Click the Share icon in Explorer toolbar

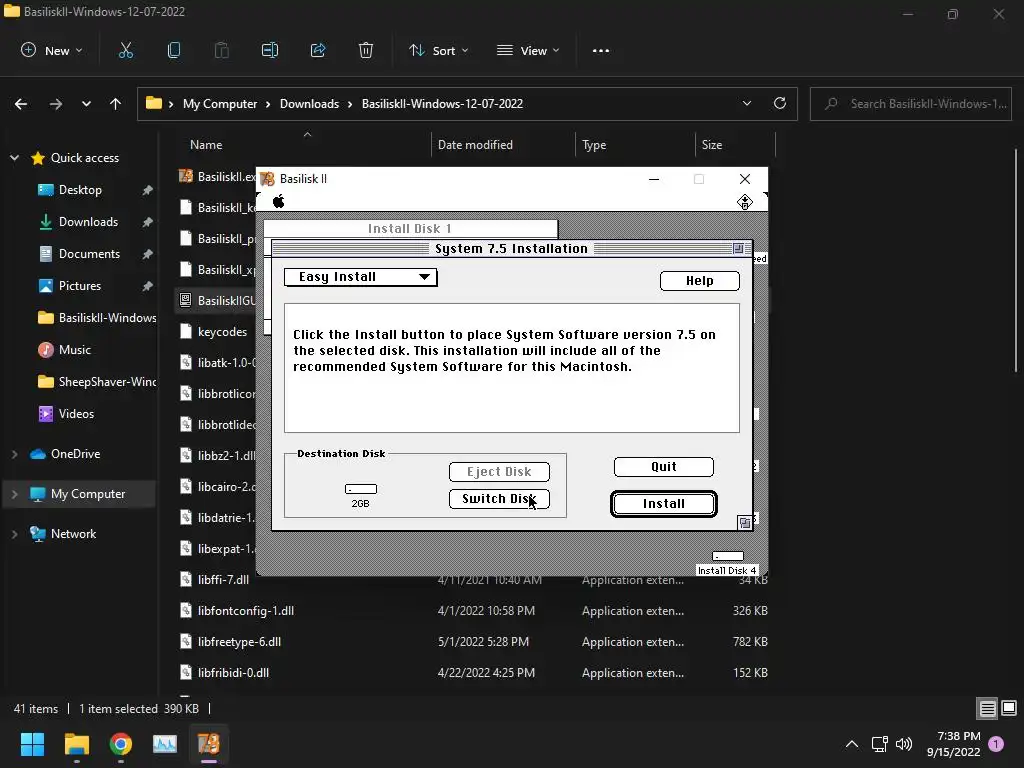pyautogui.click(x=318, y=50)
